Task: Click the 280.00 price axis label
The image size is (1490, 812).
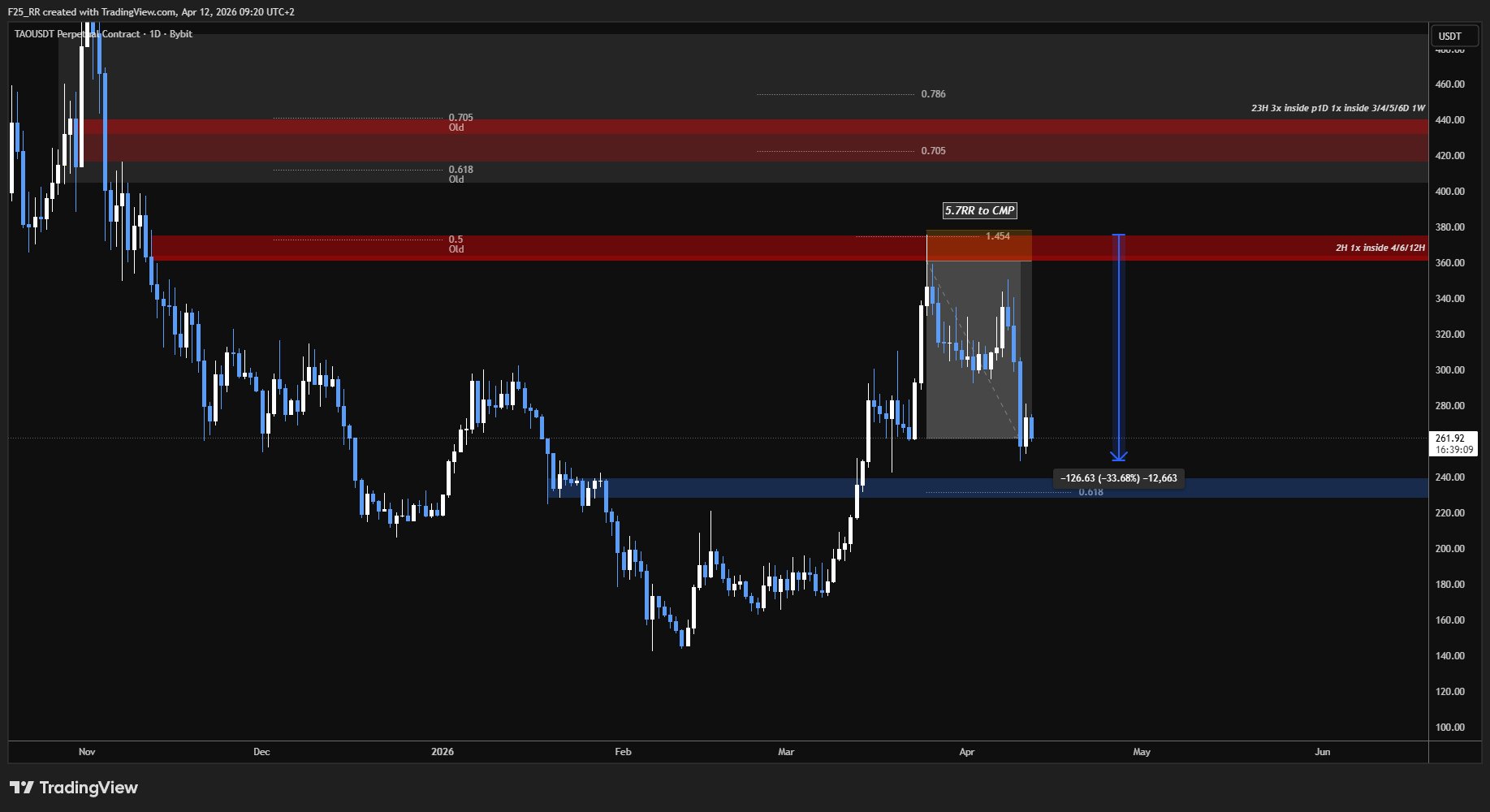Action: pyautogui.click(x=1449, y=406)
